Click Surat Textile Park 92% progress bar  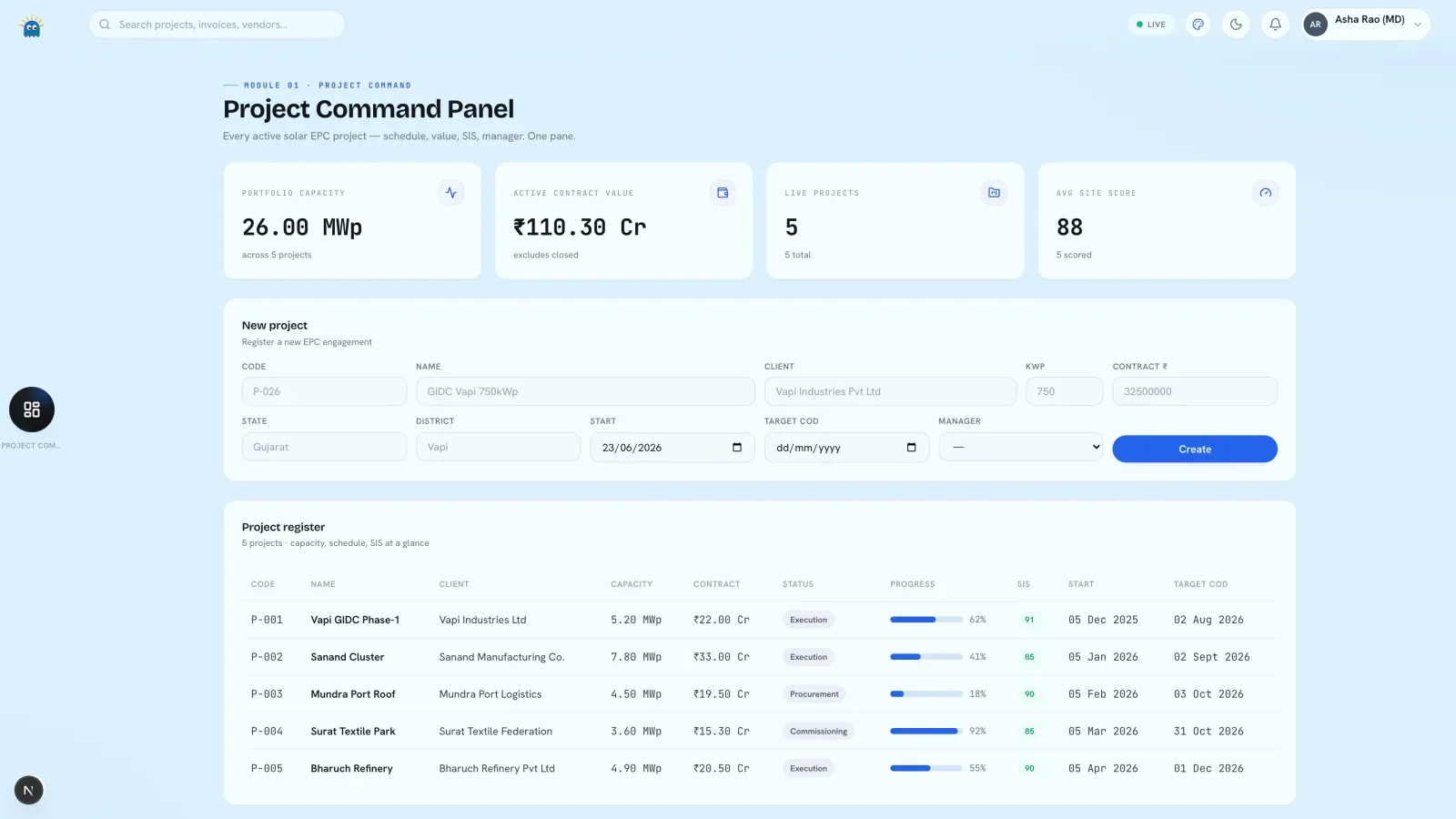926,732
